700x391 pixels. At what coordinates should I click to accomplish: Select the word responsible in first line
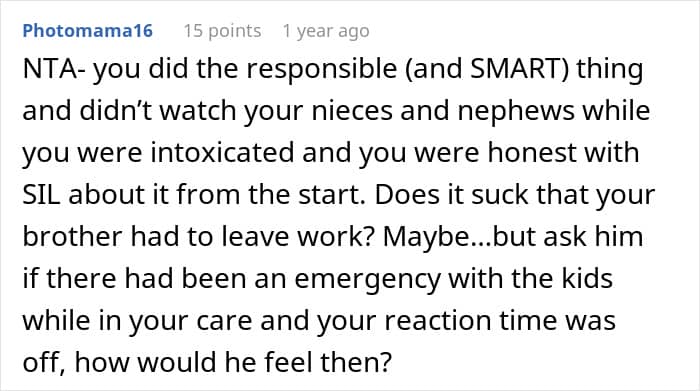pos(321,69)
